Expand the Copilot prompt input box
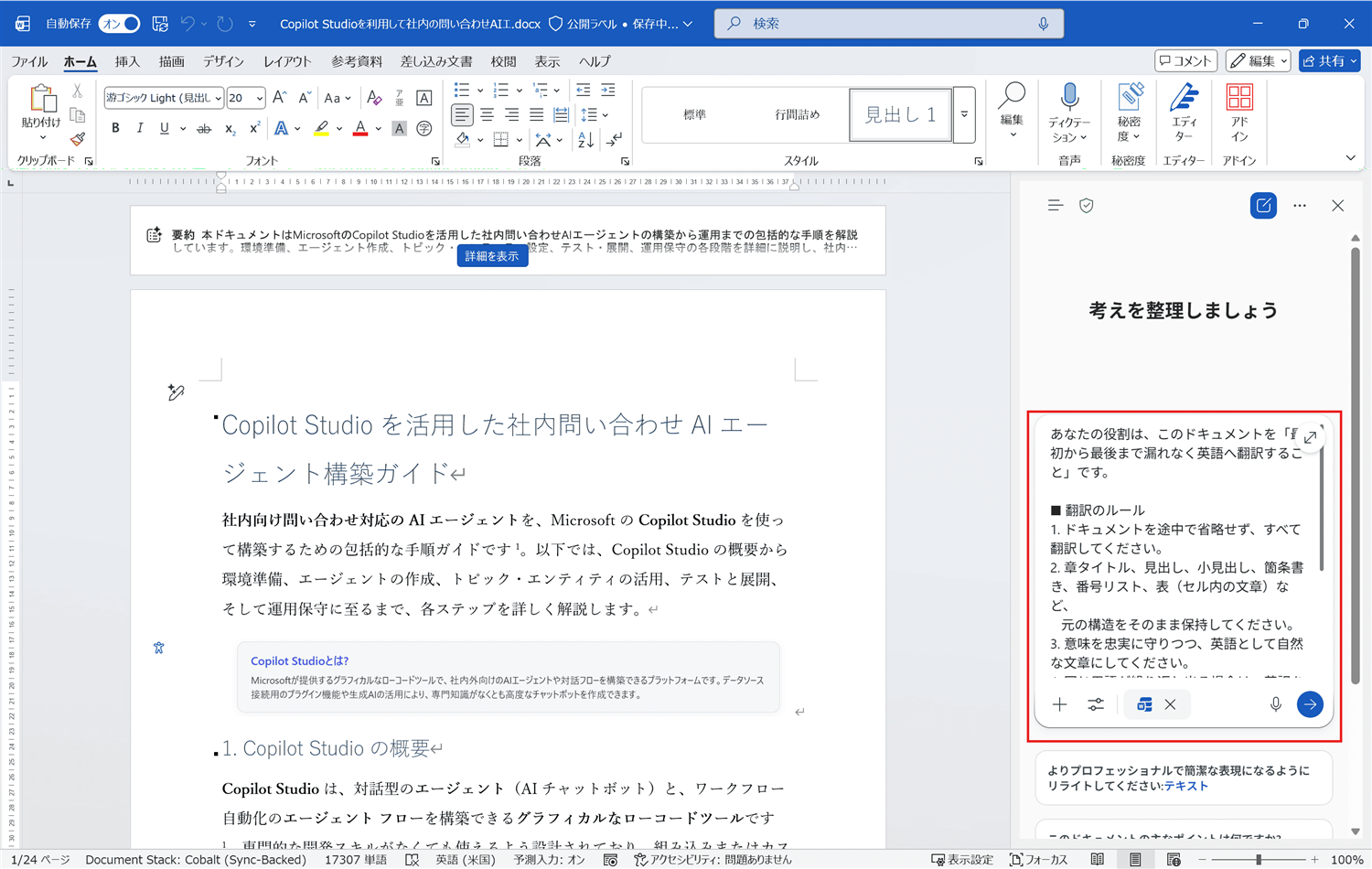Viewport: 1372px width, 869px height. (x=1311, y=437)
